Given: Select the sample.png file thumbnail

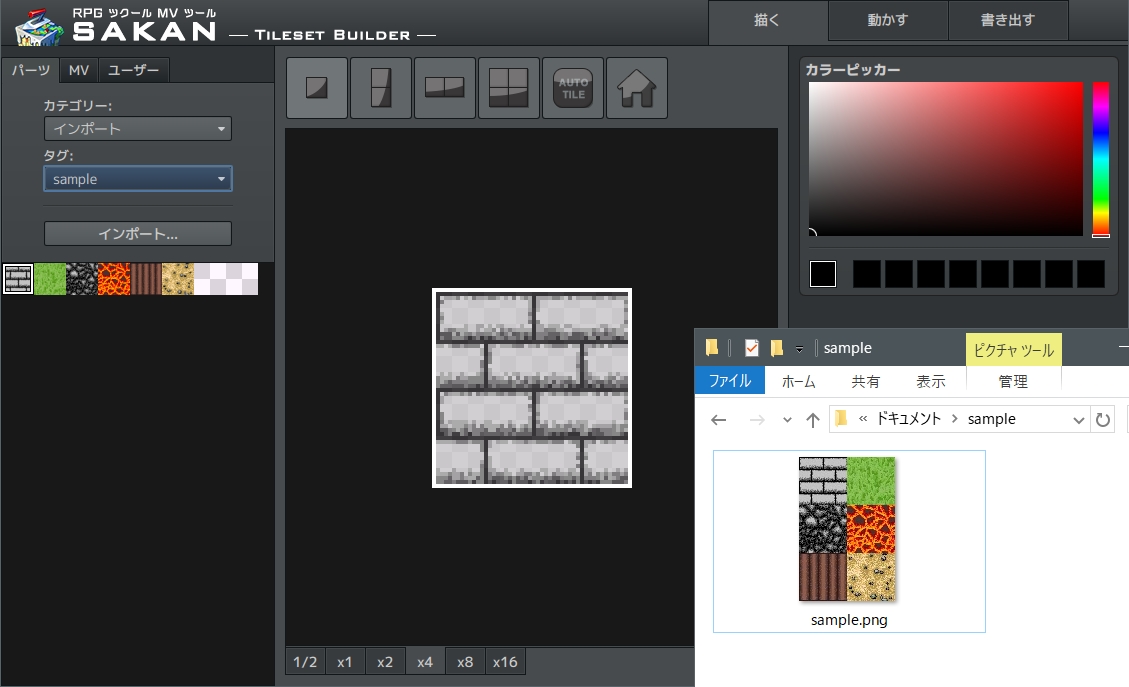Looking at the screenshot, I should point(848,530).
